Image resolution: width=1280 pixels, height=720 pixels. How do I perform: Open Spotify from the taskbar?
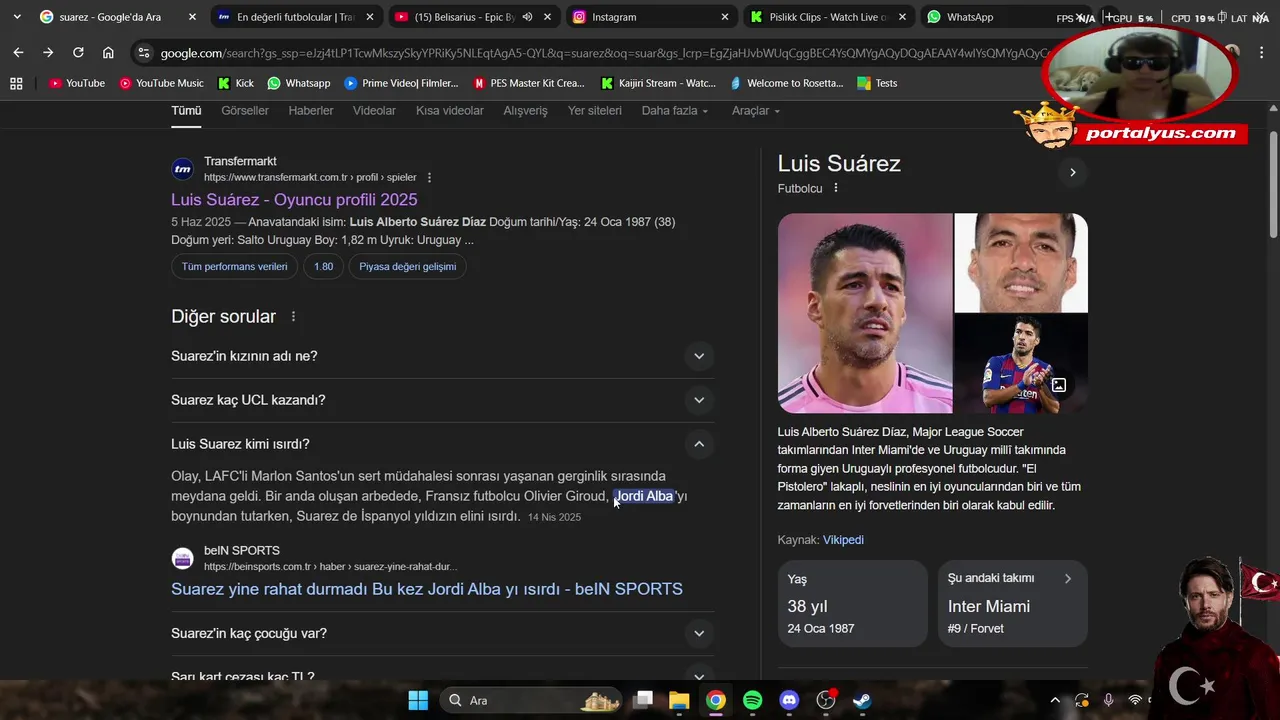(753, 700)
